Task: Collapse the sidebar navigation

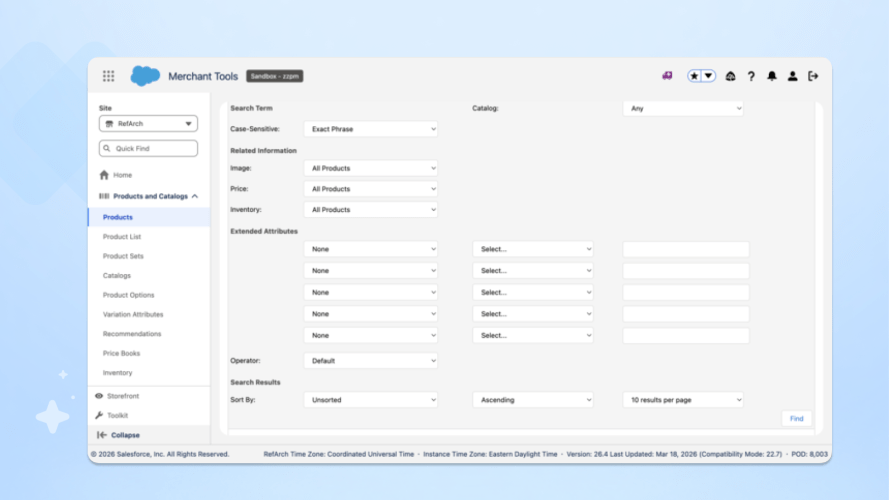Action: tap(118, 435)
